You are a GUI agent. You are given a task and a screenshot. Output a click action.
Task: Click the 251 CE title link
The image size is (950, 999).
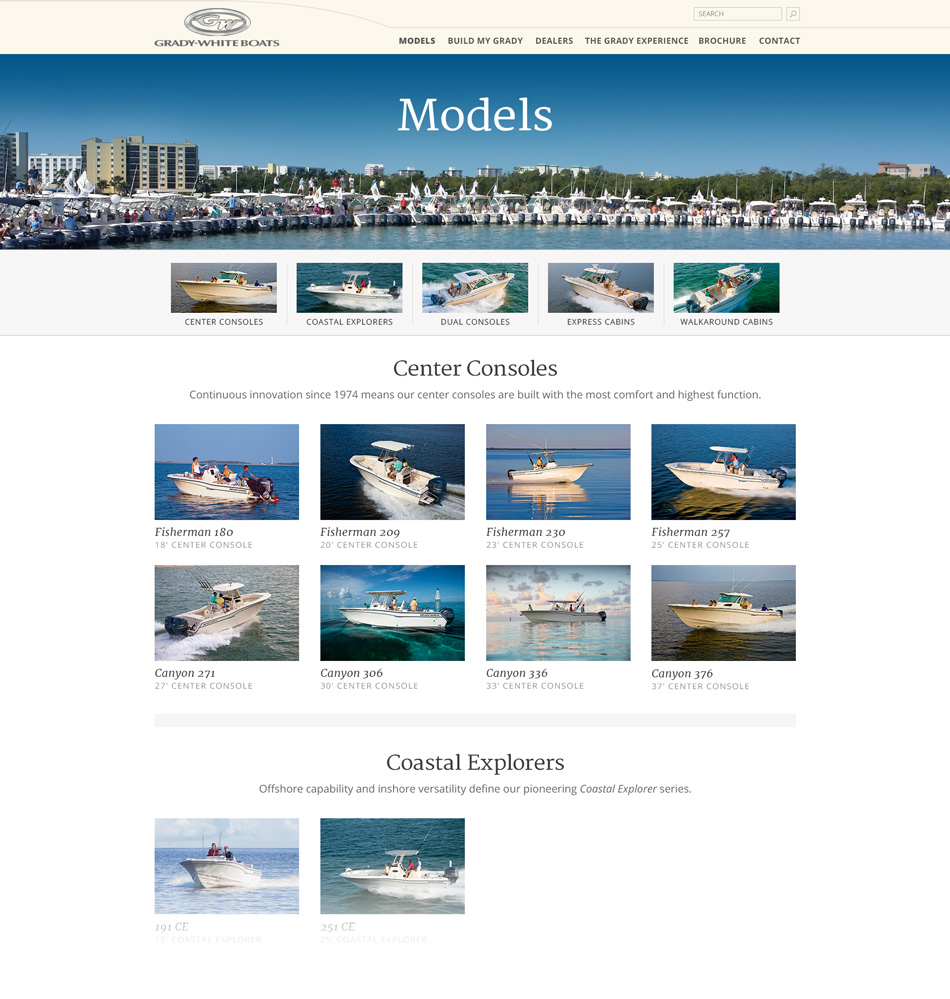338,927
